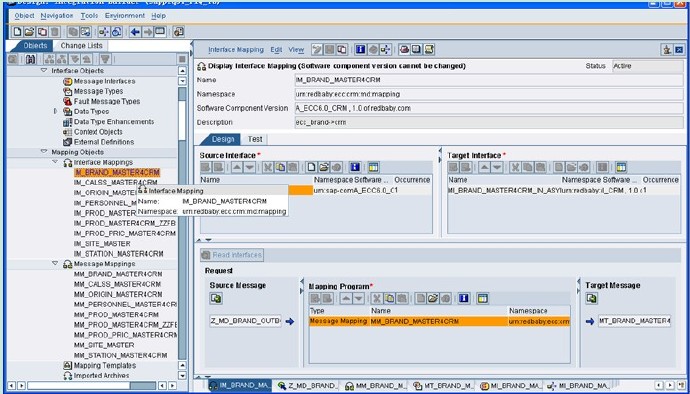Click the Open folder icon in main toolbar
The height and width of the screenshot is (394, 690).
[29, 32]
